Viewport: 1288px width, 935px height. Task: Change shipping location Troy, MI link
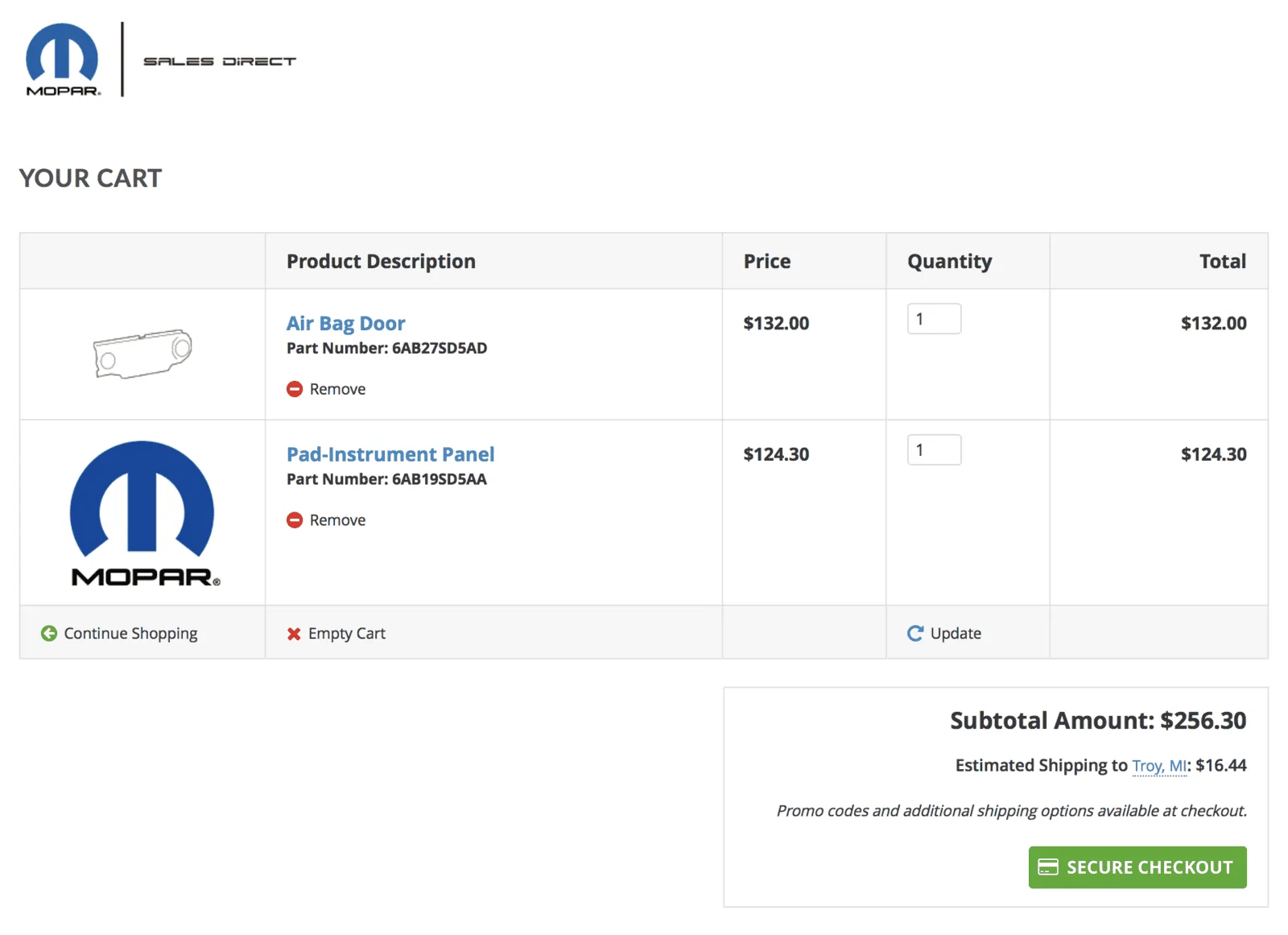pyautogui.click(x=1159, y=765)
